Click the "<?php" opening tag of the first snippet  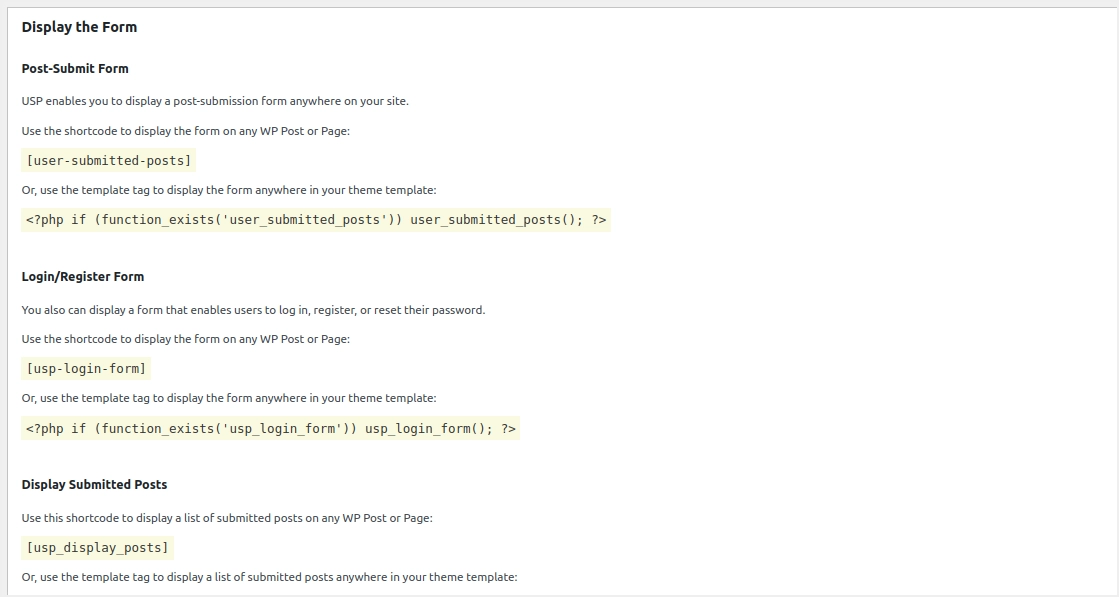click(x=44, y=220)
